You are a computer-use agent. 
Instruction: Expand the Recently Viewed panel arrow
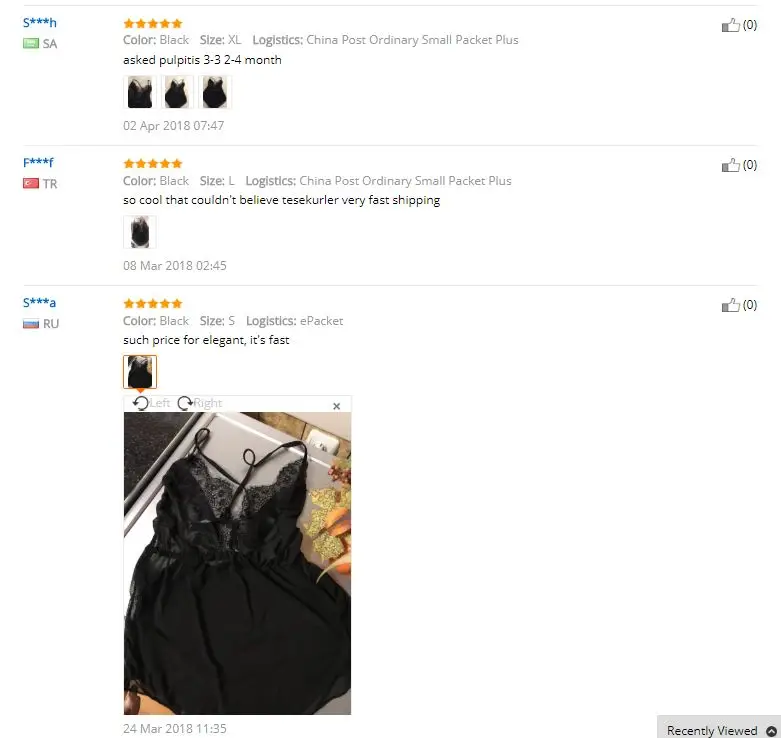[x=771, y=731]
